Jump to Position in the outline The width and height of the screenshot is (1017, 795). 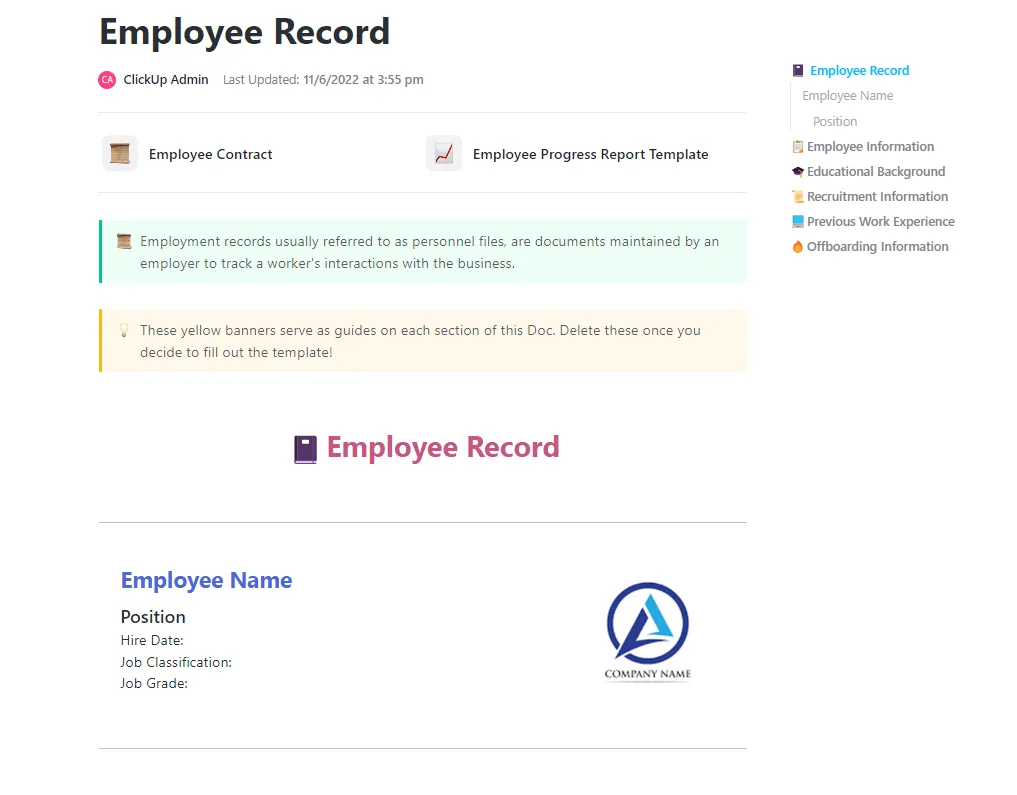click(835, 121)
